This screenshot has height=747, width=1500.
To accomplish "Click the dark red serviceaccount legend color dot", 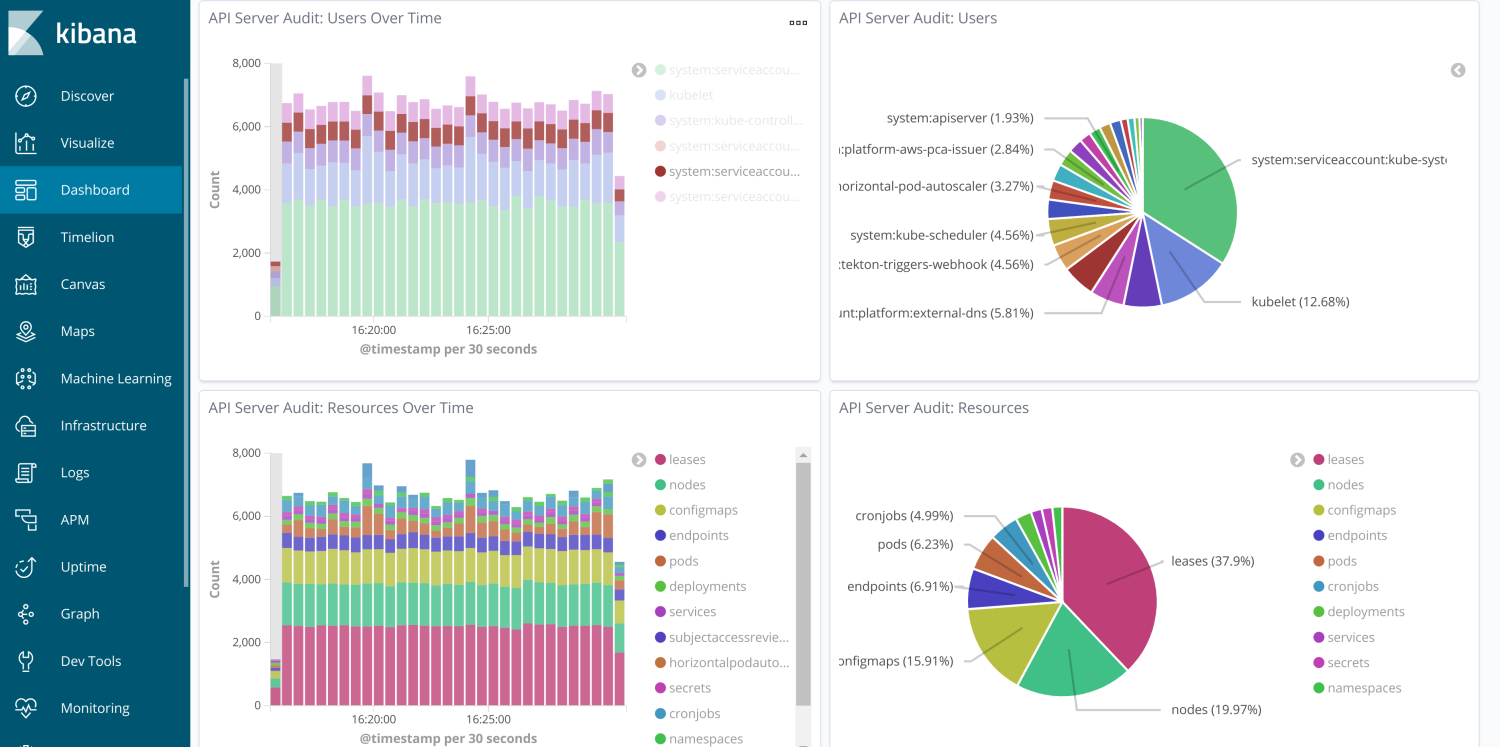I will [x=660, y=172].
